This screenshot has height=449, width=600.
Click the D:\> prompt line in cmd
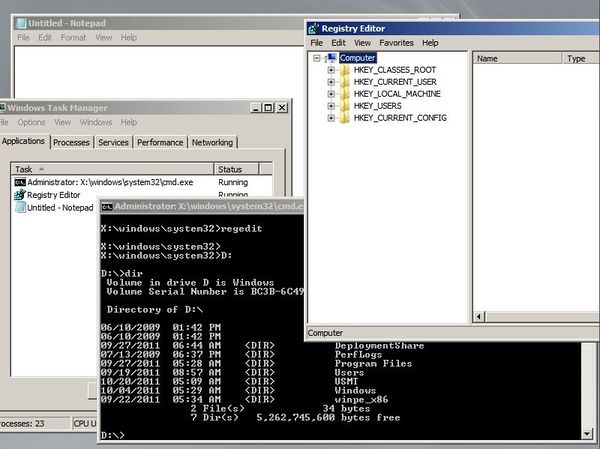(x=112, y=436)
